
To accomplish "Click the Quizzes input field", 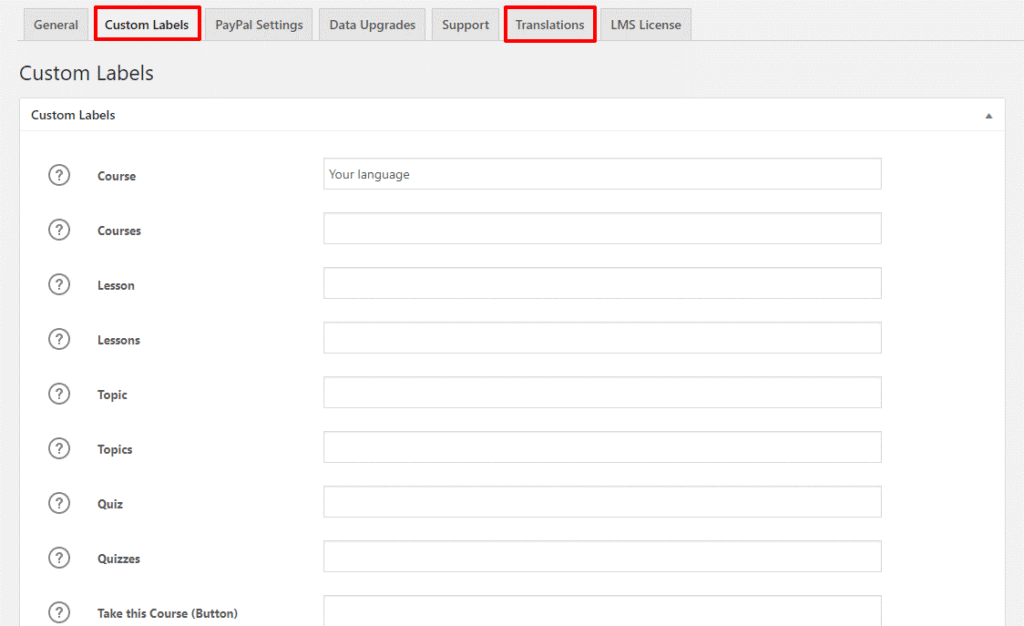I will [x=602, y=557].
